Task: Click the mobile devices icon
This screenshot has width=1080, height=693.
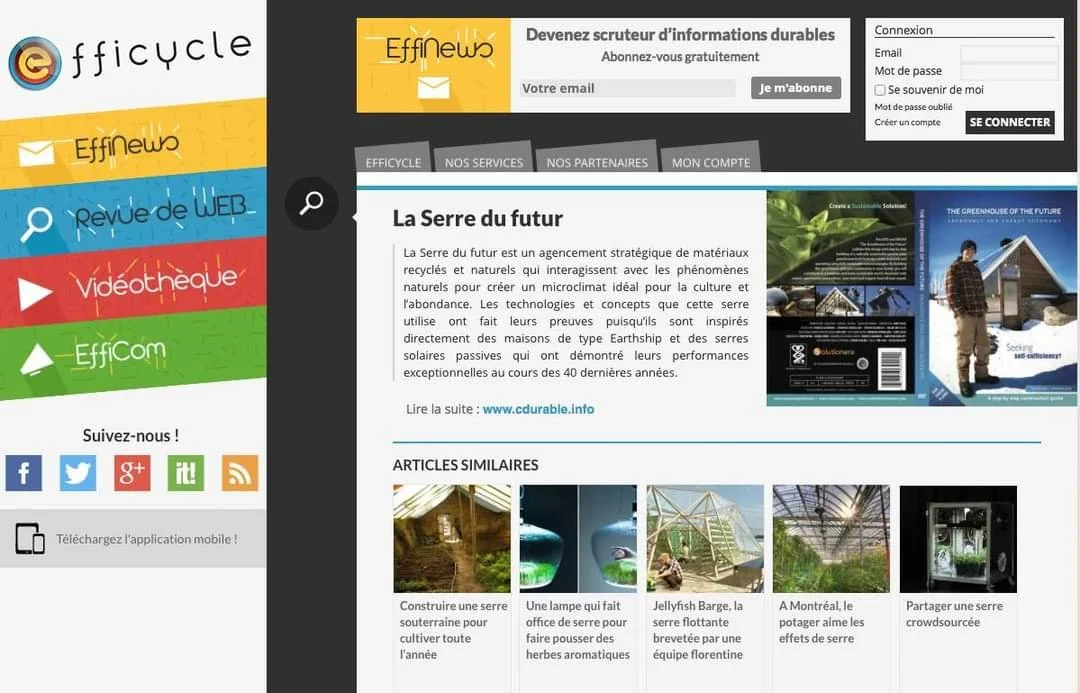Action: (30, 539)
